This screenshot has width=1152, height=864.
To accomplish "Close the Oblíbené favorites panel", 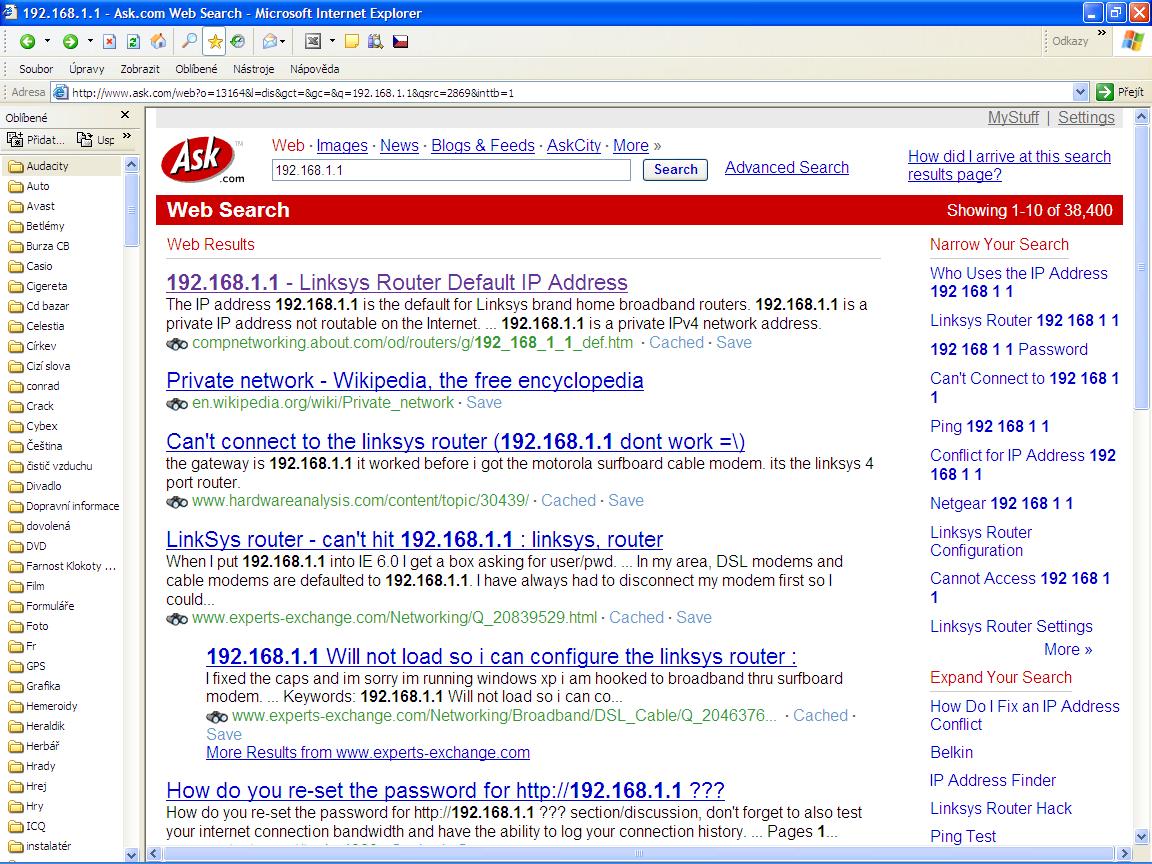I will 125,115.
